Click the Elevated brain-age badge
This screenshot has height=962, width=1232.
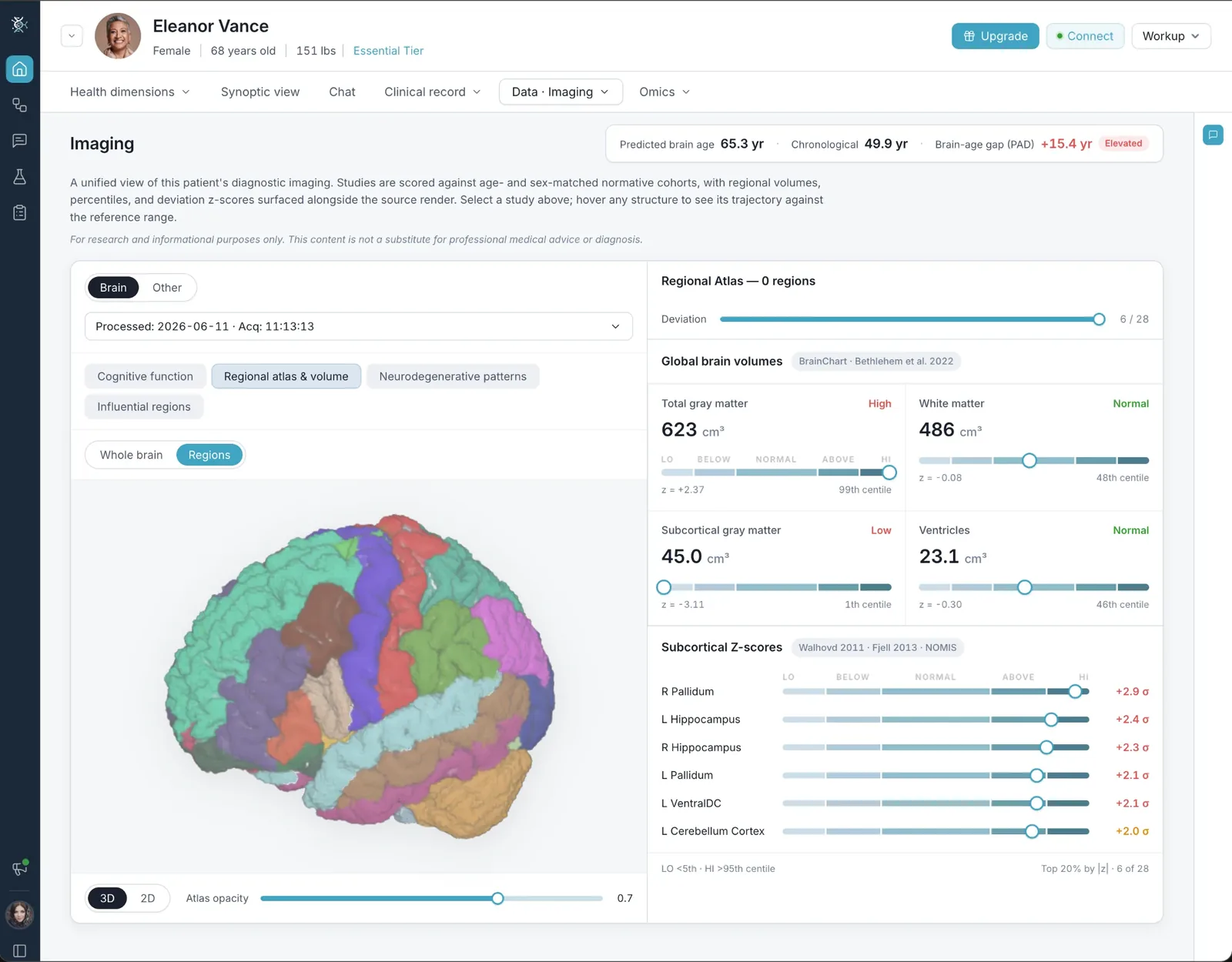[x=1123, y=144]
